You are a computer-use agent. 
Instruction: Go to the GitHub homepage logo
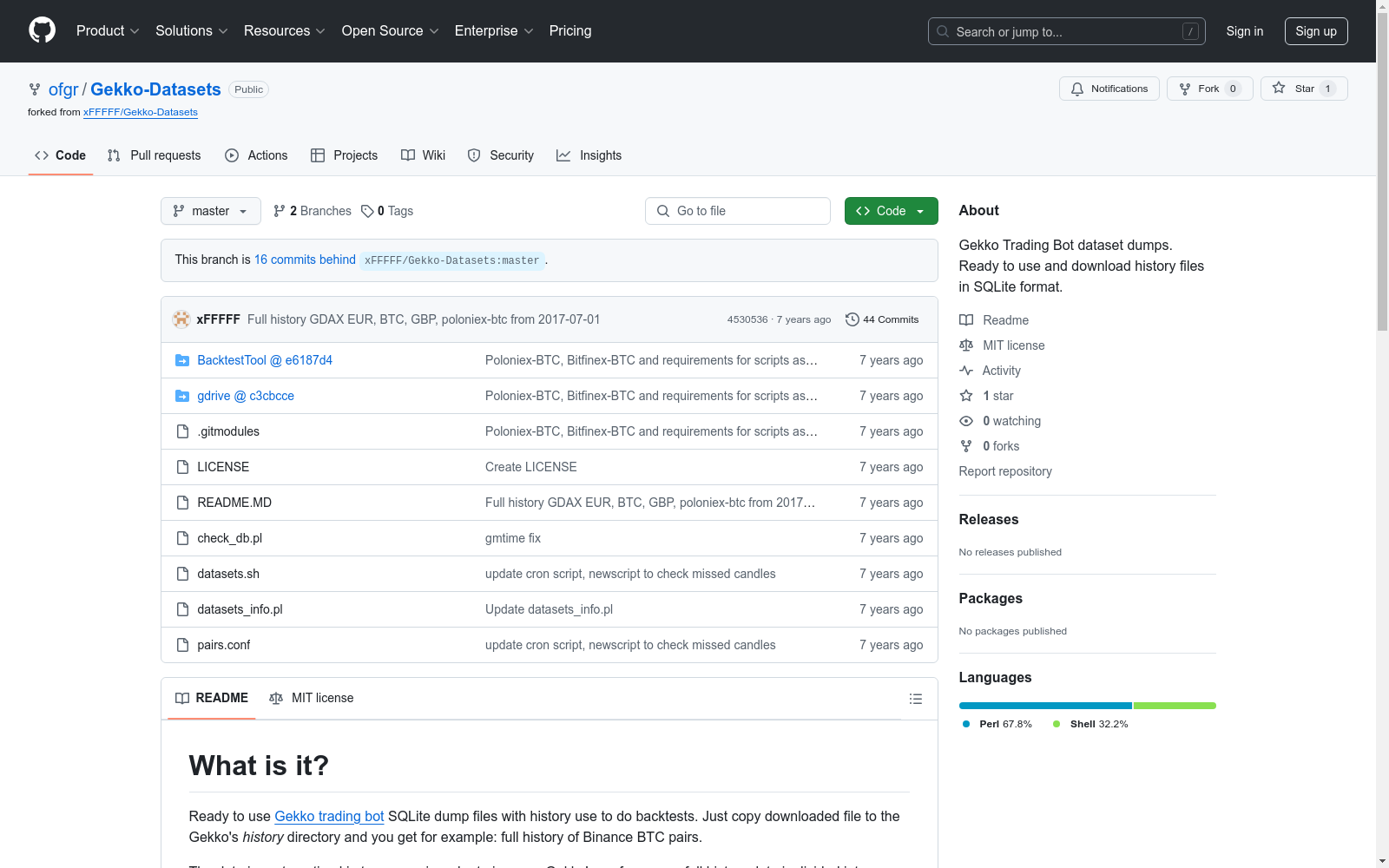click(42, 30)
